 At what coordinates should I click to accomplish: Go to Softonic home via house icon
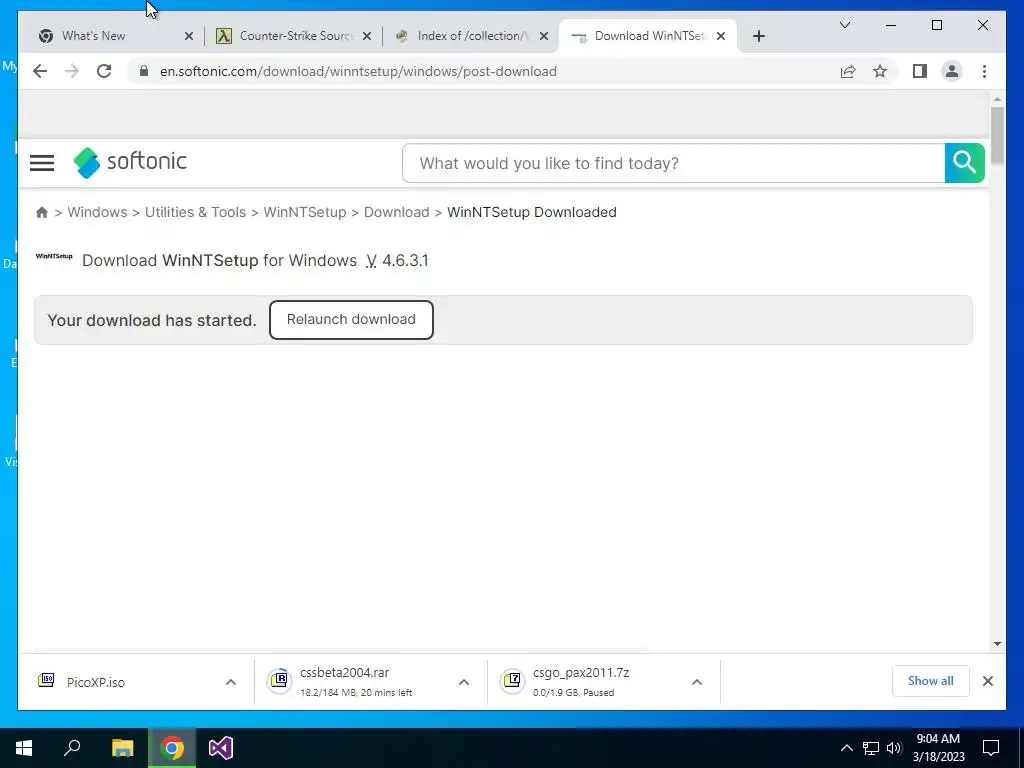[x=42, y=212]
